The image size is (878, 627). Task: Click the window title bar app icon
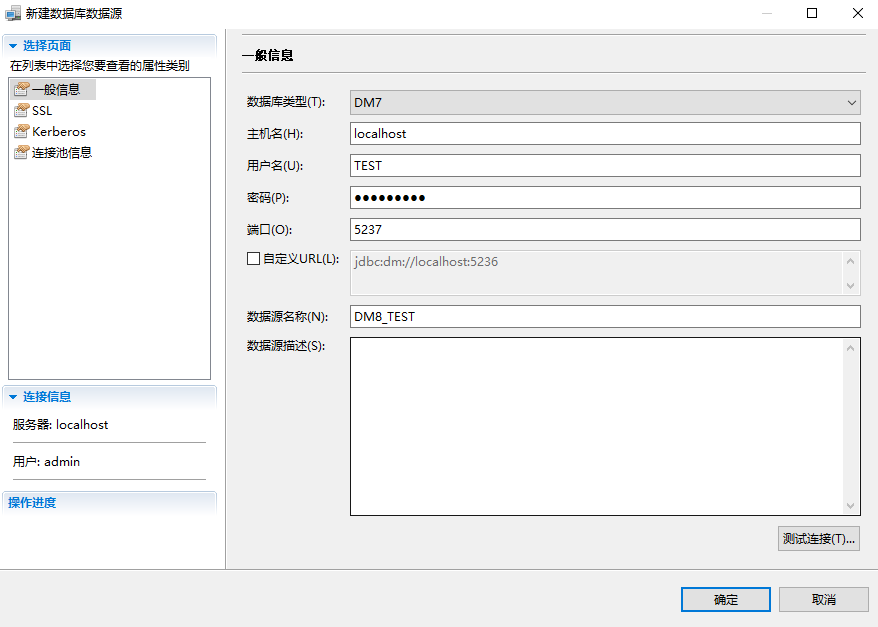coord(12,13)
